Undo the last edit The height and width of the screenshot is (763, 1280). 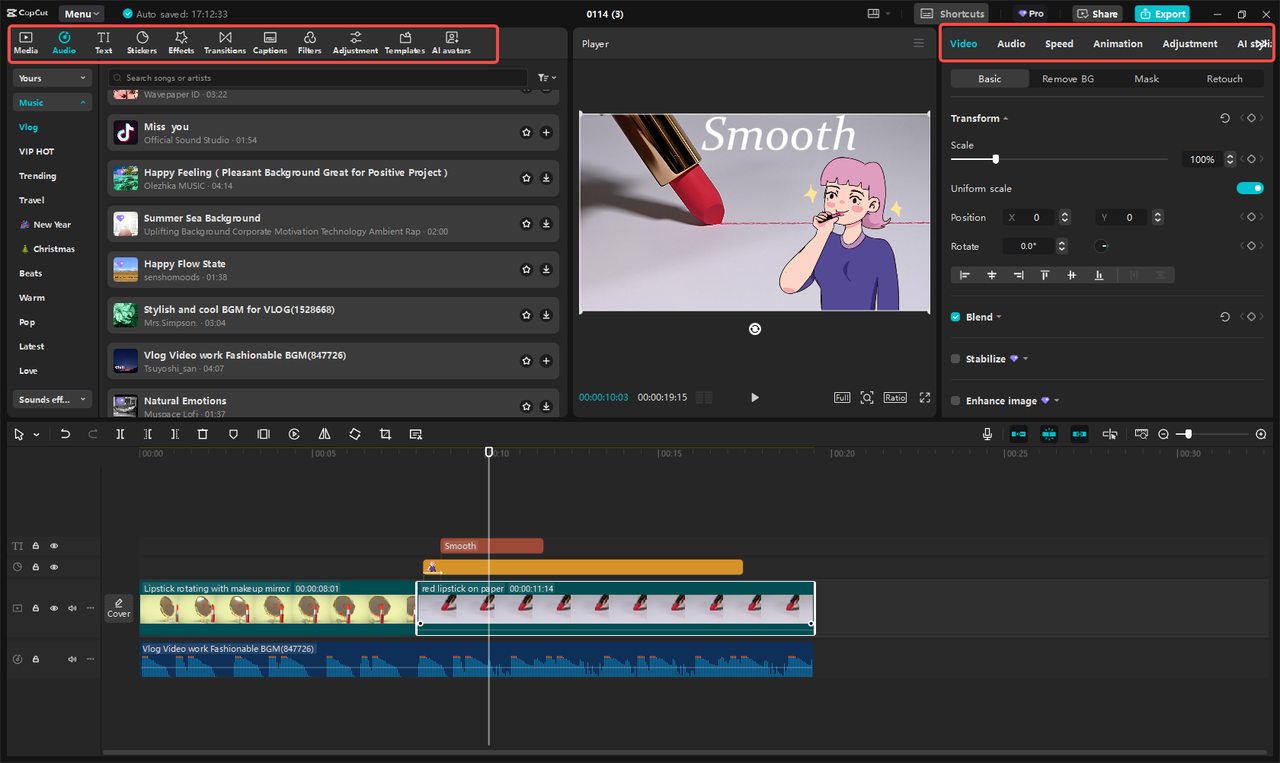click(x=65, y=434)
